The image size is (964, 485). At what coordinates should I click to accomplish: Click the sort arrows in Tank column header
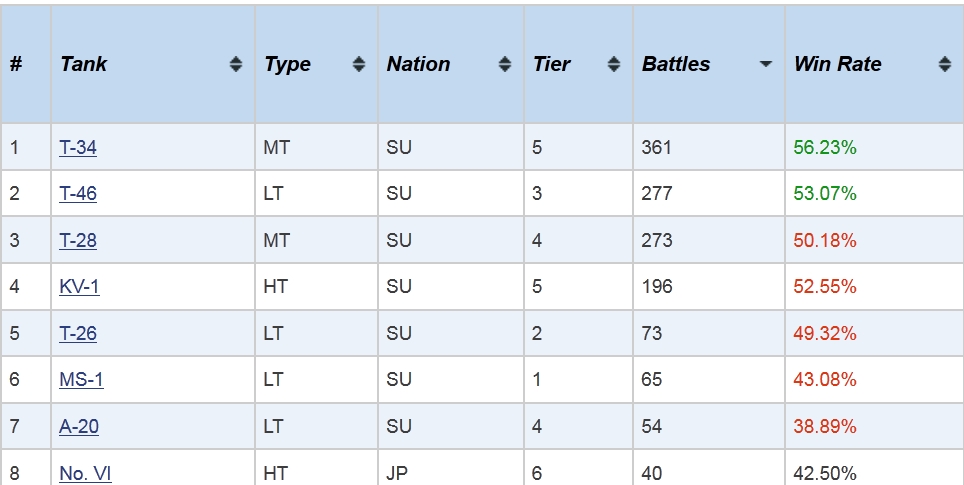[x=235, y=64]
